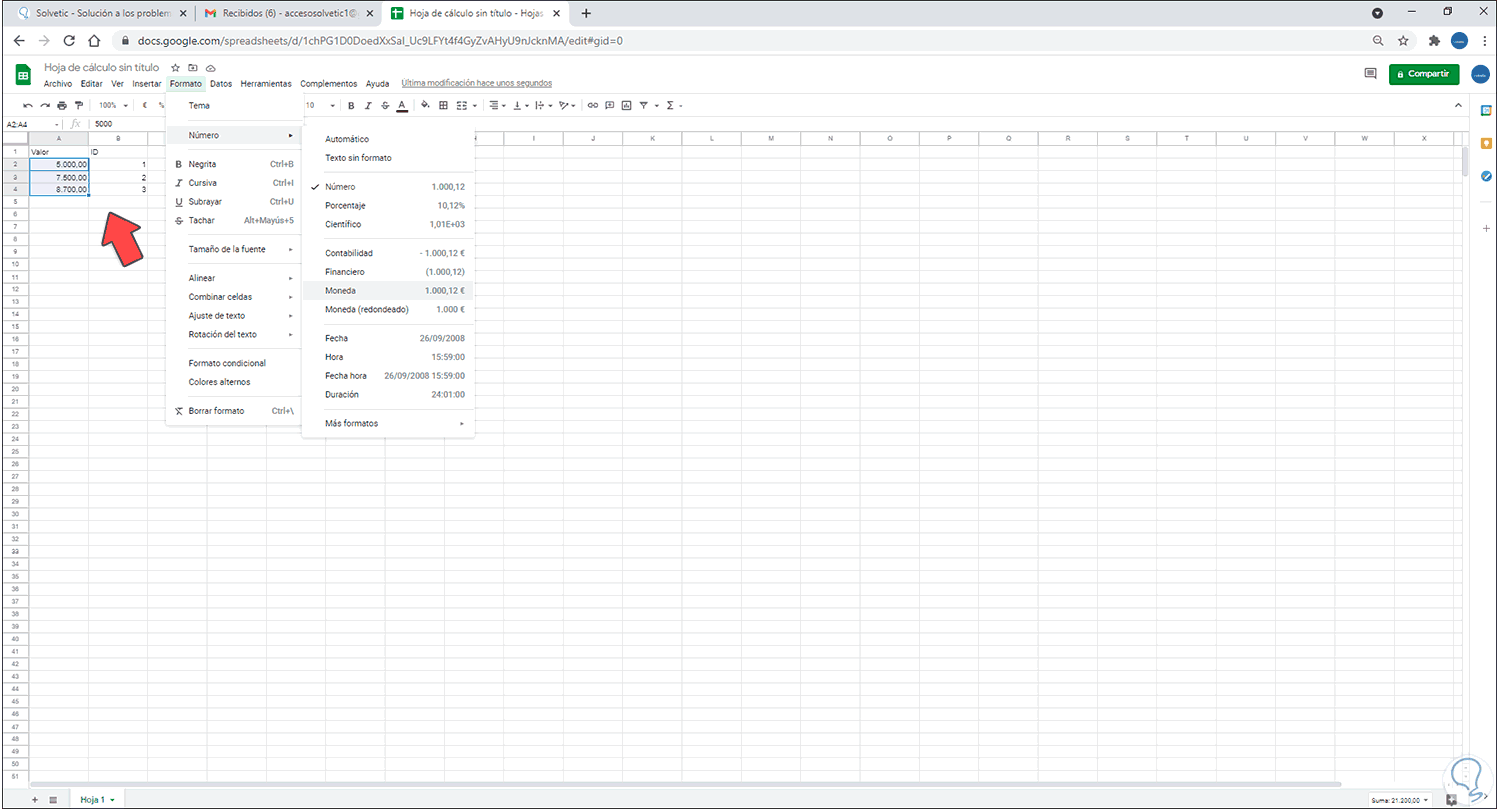Open the borders tool
The width and height of the screenshot is (1500, 809).
point(443,104)
